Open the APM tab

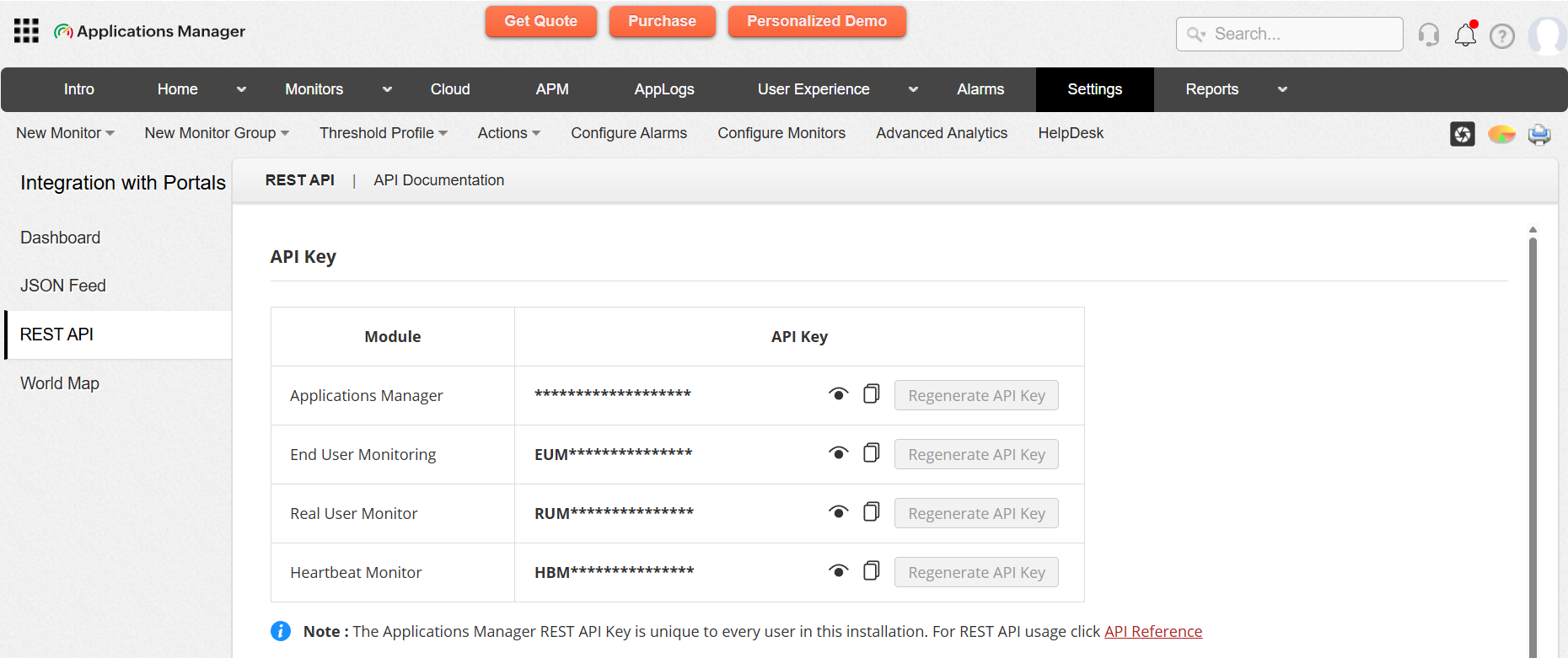pos(552,89)
